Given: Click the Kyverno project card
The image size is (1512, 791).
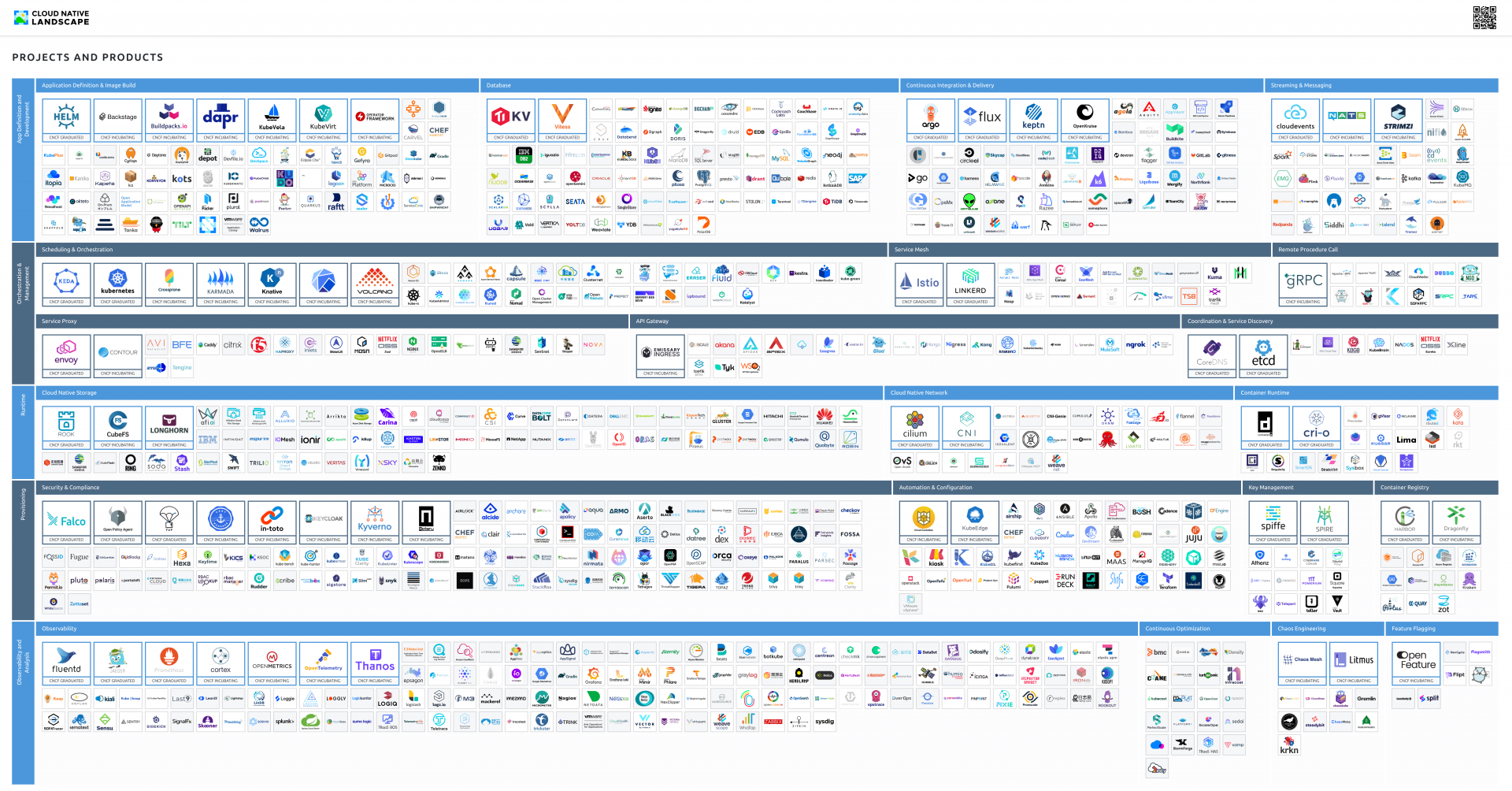Looking at the screenshot, I should (x=375, y=522).
